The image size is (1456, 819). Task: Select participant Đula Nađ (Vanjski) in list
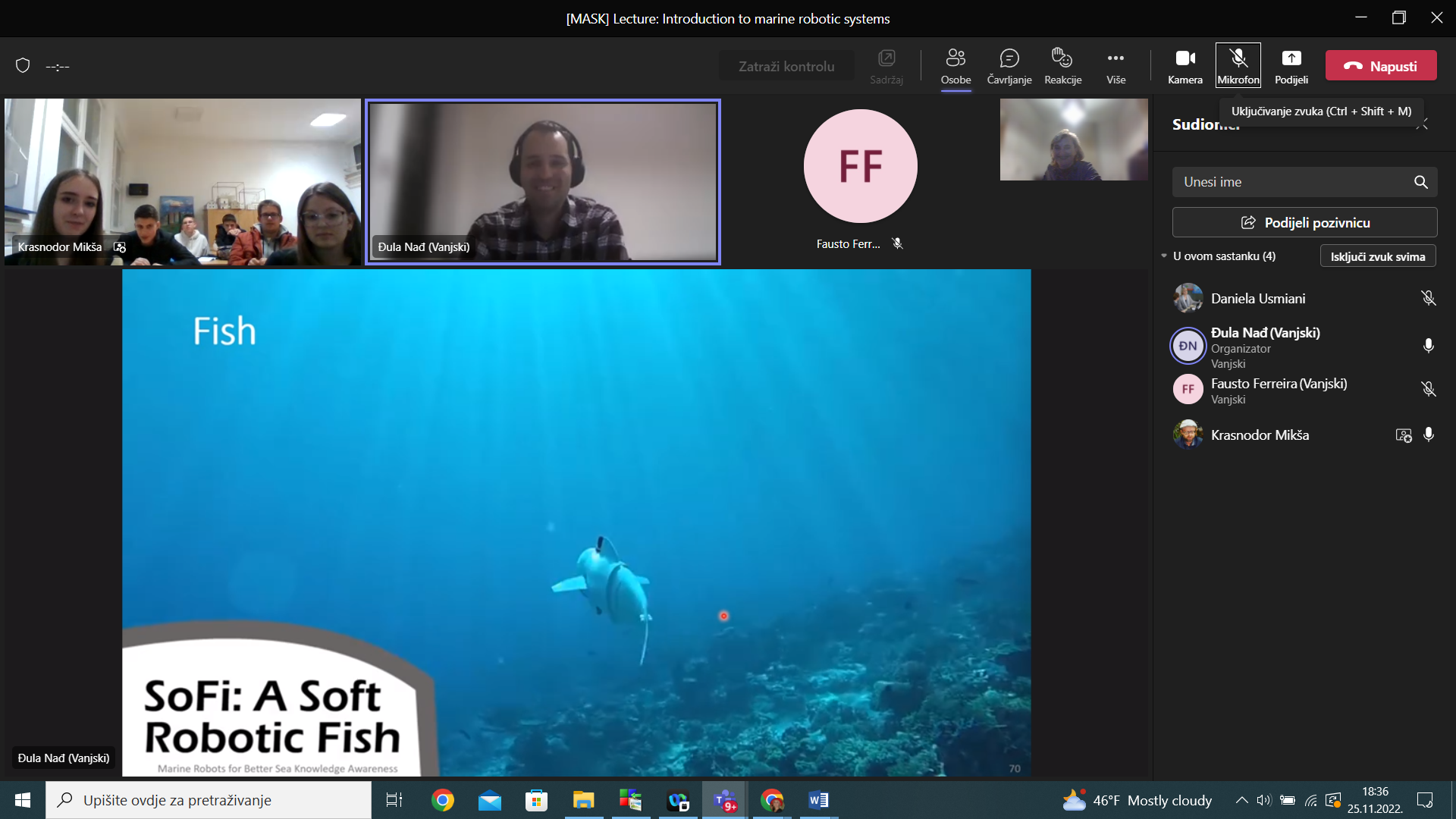pos(1304,347)
